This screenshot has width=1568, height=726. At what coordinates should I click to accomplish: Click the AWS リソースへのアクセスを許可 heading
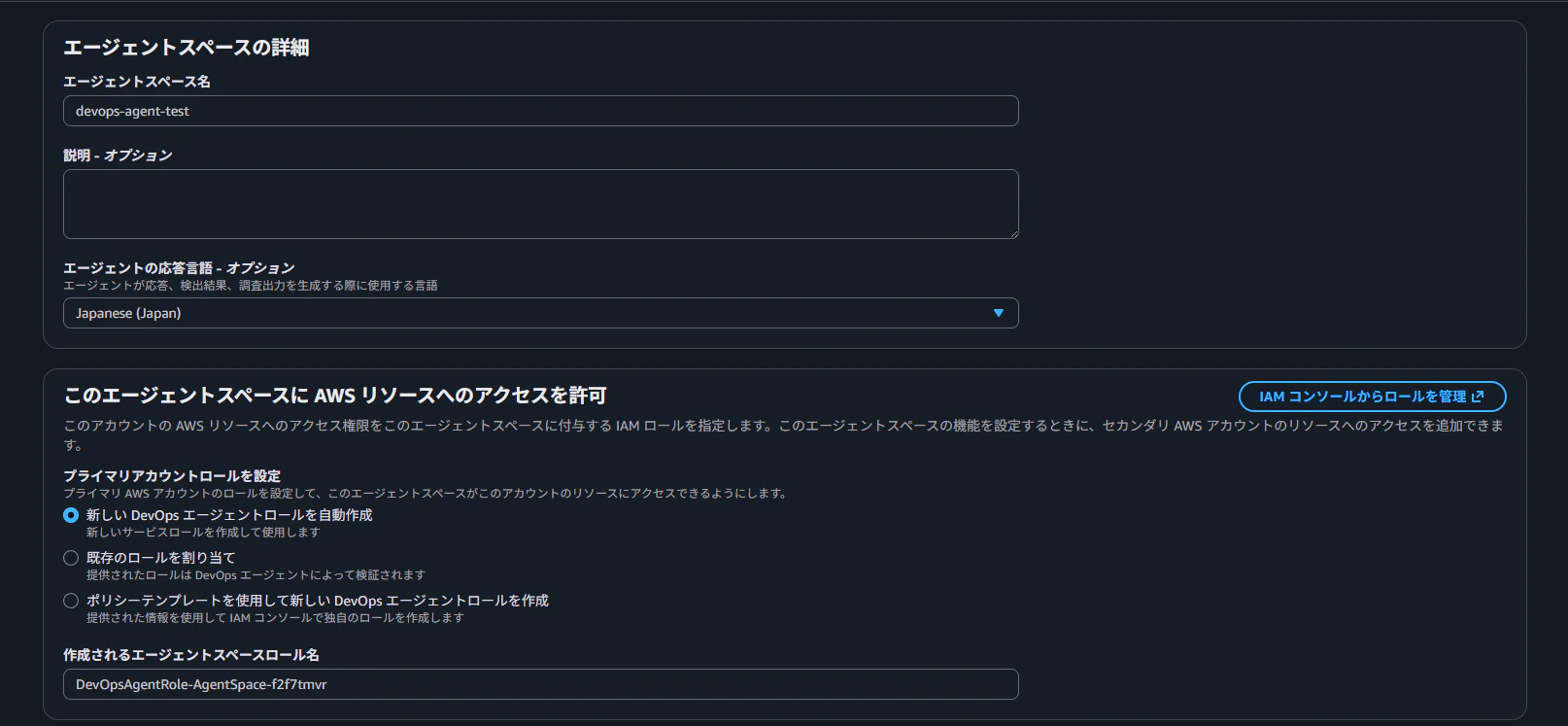pyautogui.click(x=335, y=396)
